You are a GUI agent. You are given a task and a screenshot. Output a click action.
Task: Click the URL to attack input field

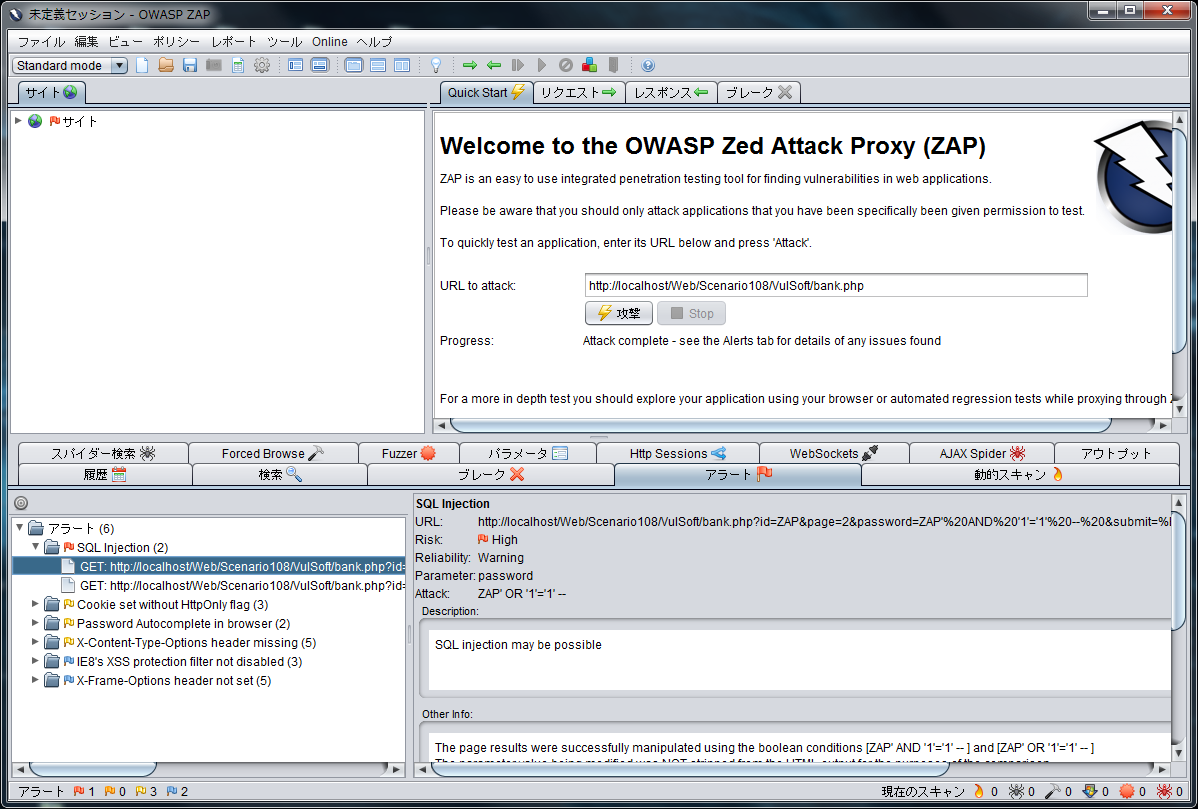(x=836, y=286)
